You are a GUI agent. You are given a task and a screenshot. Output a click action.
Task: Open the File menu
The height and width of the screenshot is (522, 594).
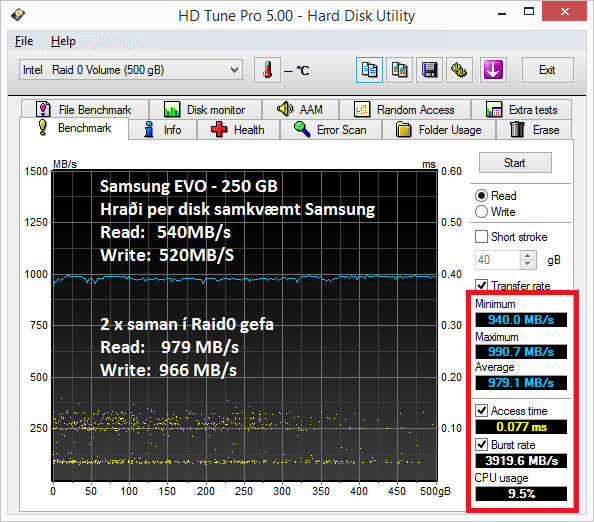[24, 41]
